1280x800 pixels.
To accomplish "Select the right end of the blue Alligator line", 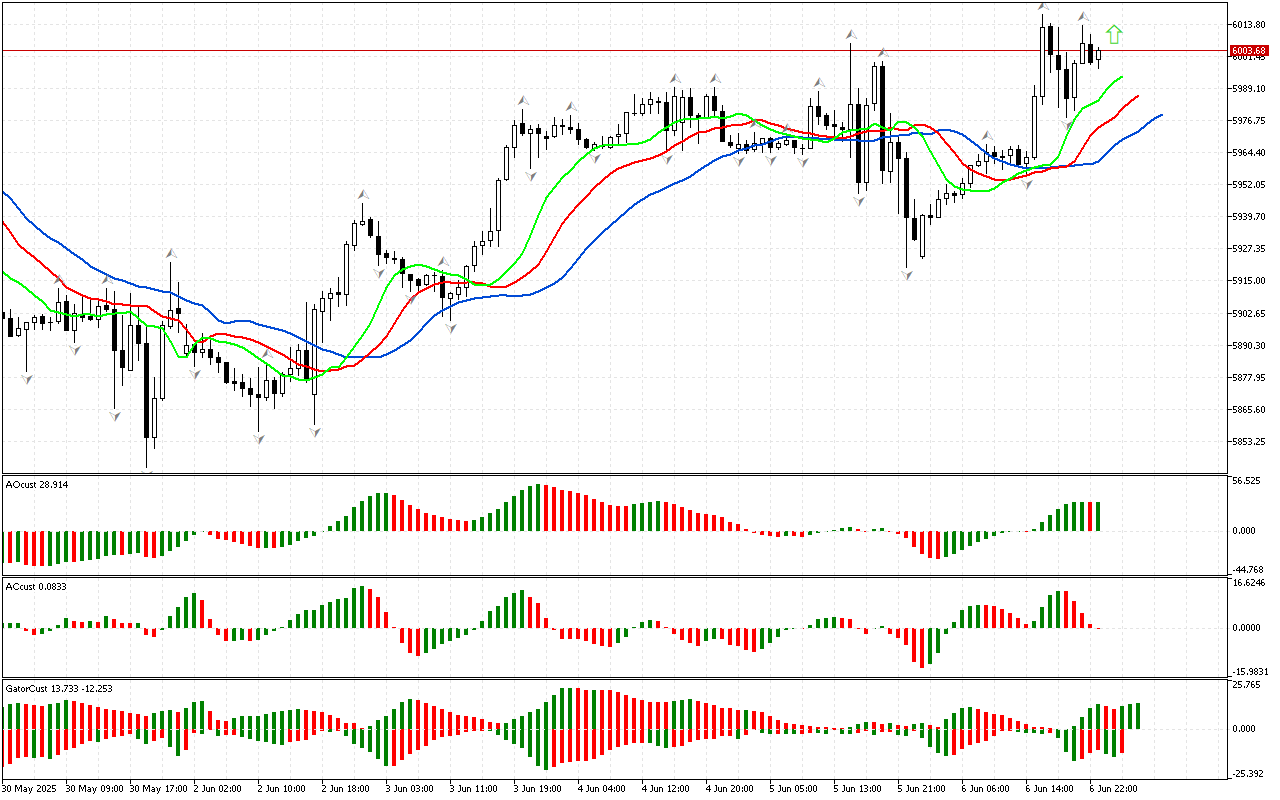I will coord(1160,115).
